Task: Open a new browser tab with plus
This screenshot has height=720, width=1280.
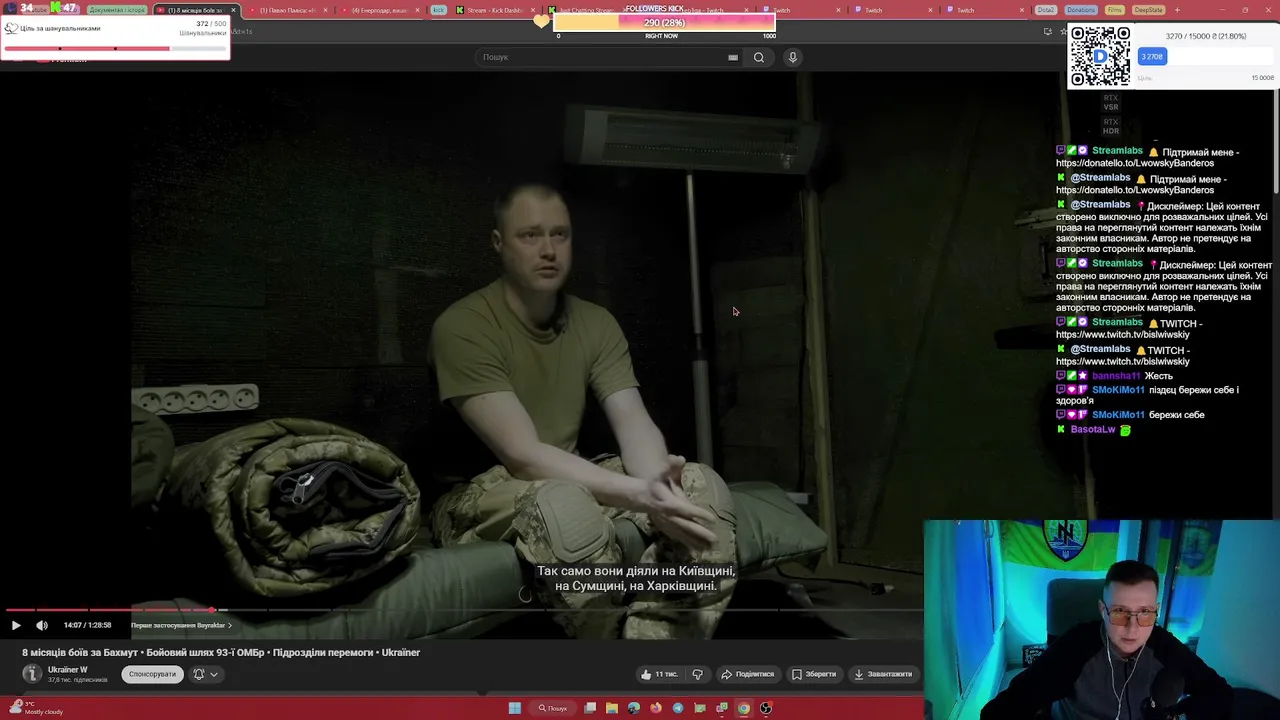Action: click(x=1177, y=10)
